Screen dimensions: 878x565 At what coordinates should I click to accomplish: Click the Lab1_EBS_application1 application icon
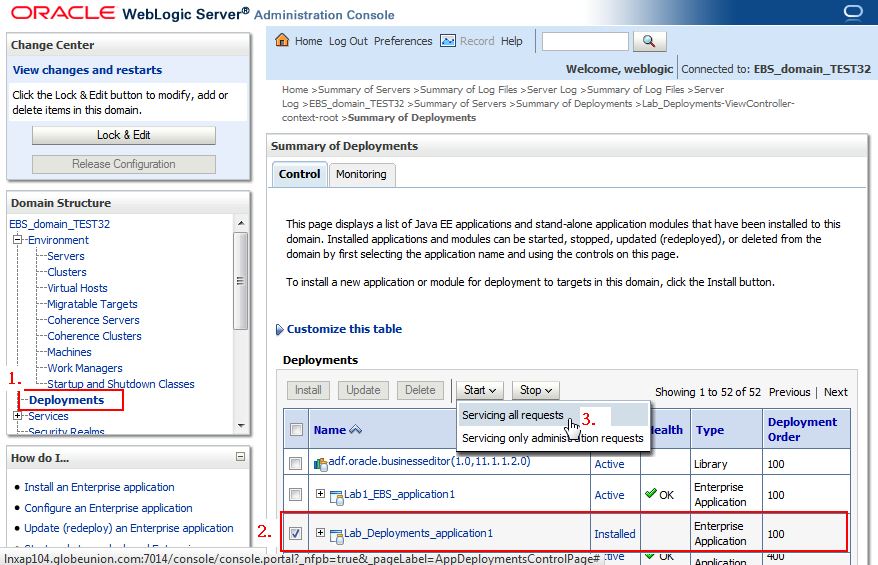(337, 497)
